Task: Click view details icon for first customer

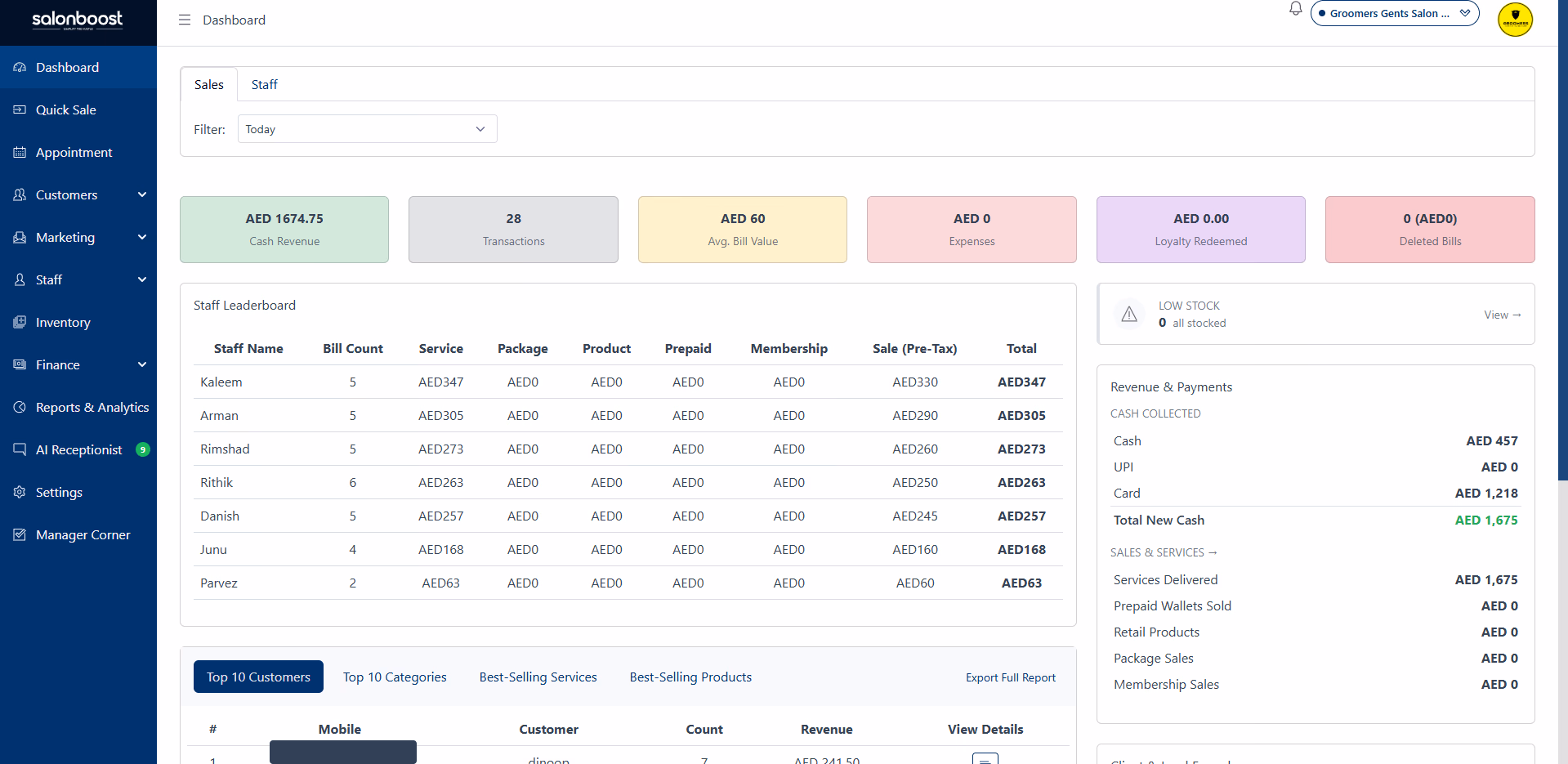Action: point(985,758)
